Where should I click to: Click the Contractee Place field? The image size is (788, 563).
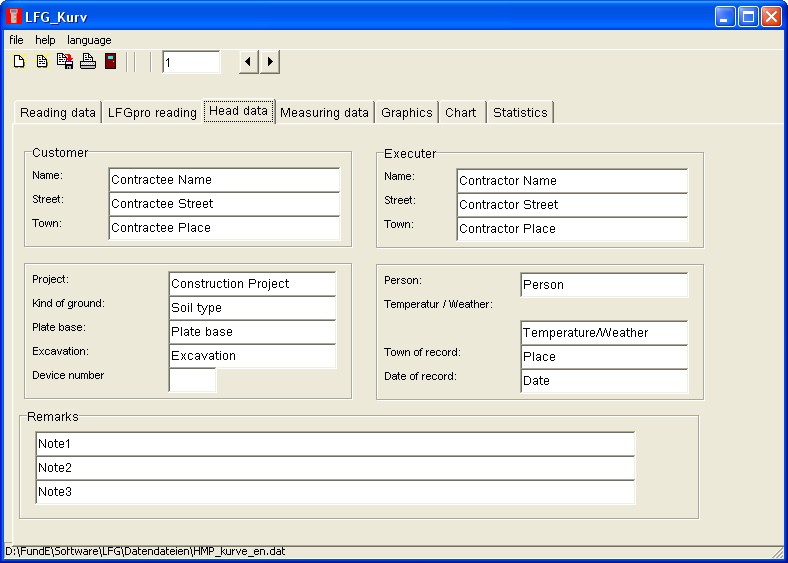click(x=224, y=228)
